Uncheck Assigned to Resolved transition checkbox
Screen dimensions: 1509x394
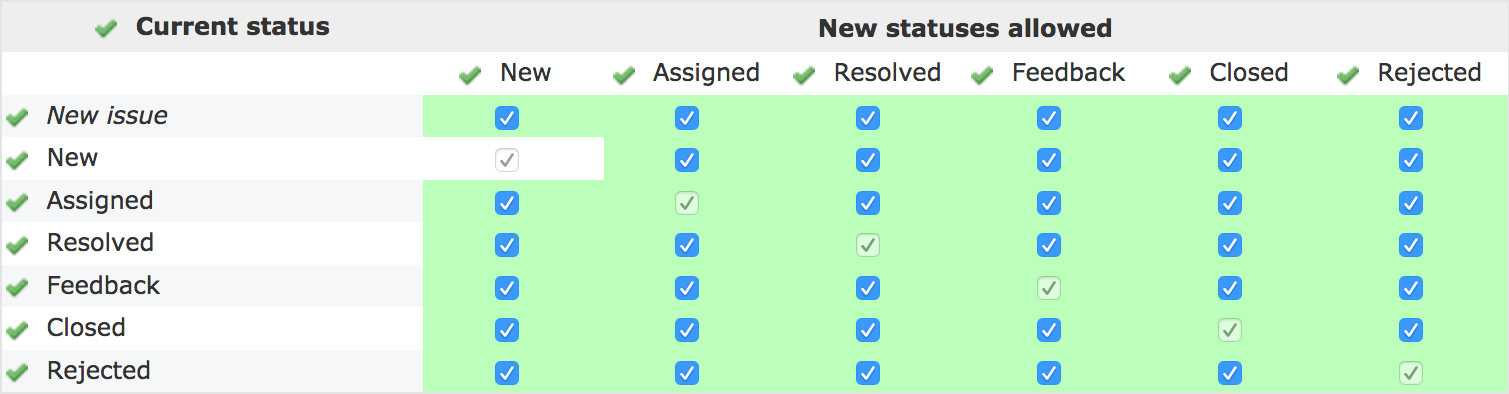pos(868,203)
